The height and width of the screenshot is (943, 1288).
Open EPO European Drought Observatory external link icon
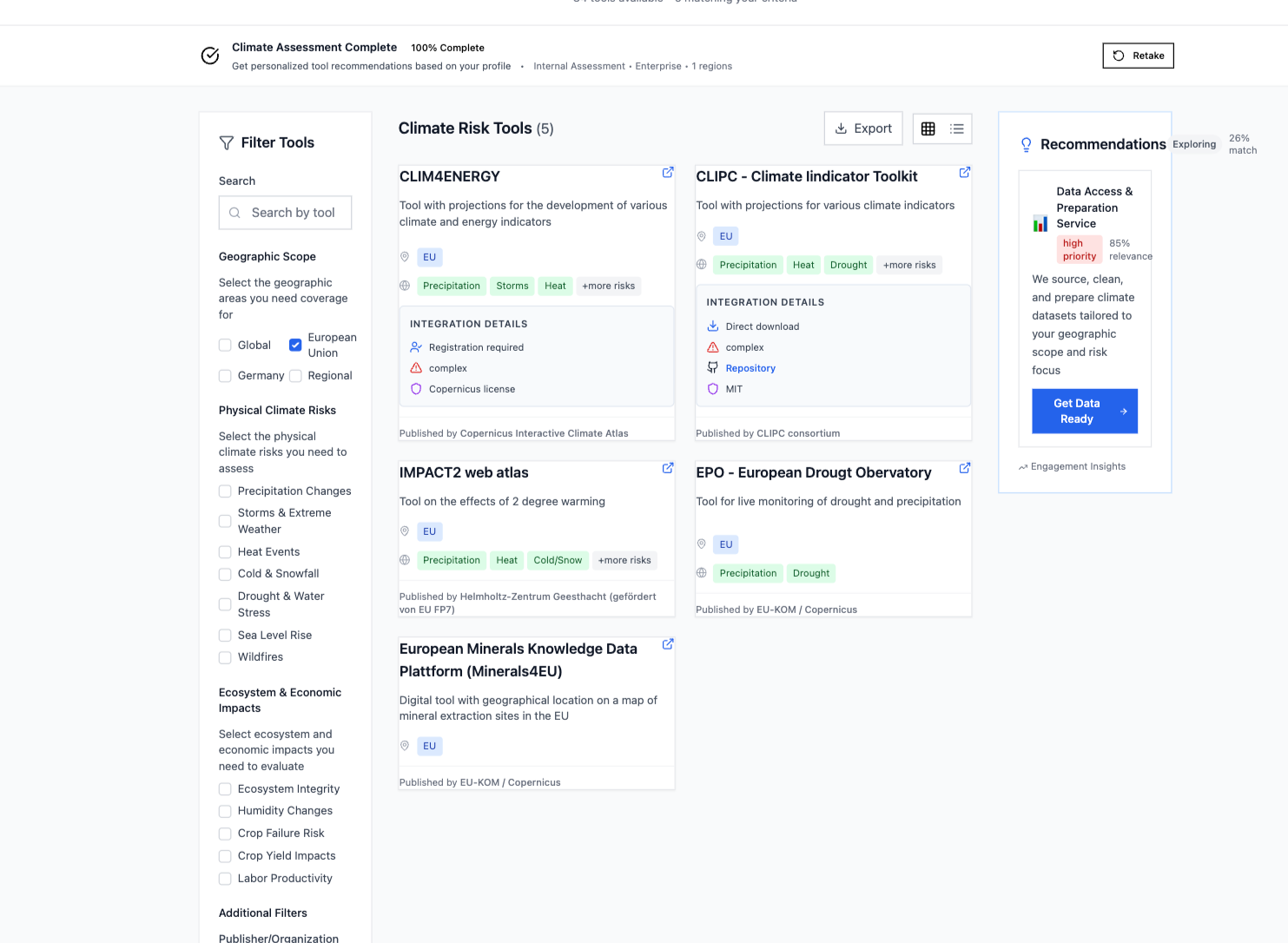point(964,468)
